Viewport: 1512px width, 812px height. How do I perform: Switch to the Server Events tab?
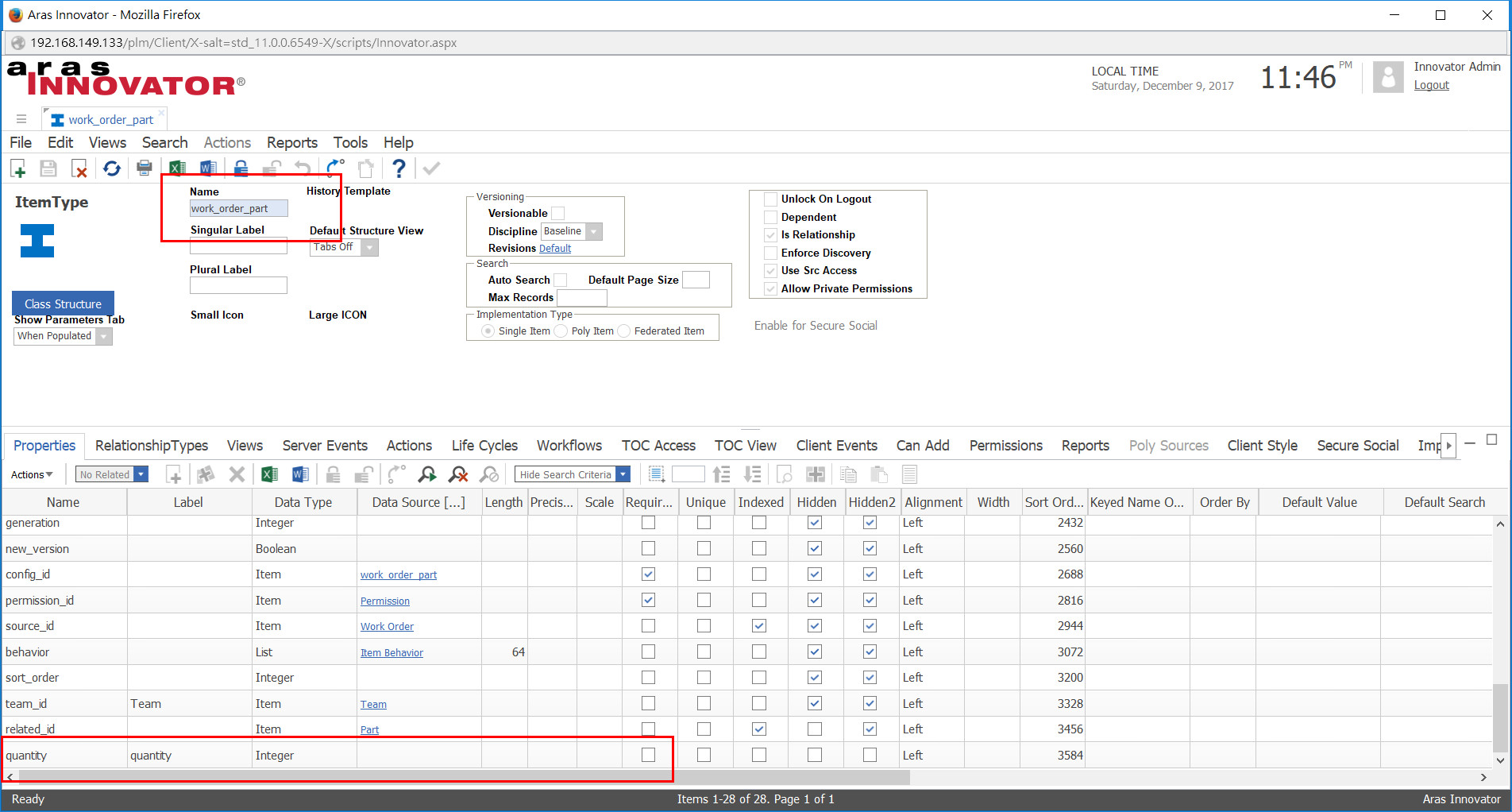coord(325,446)
